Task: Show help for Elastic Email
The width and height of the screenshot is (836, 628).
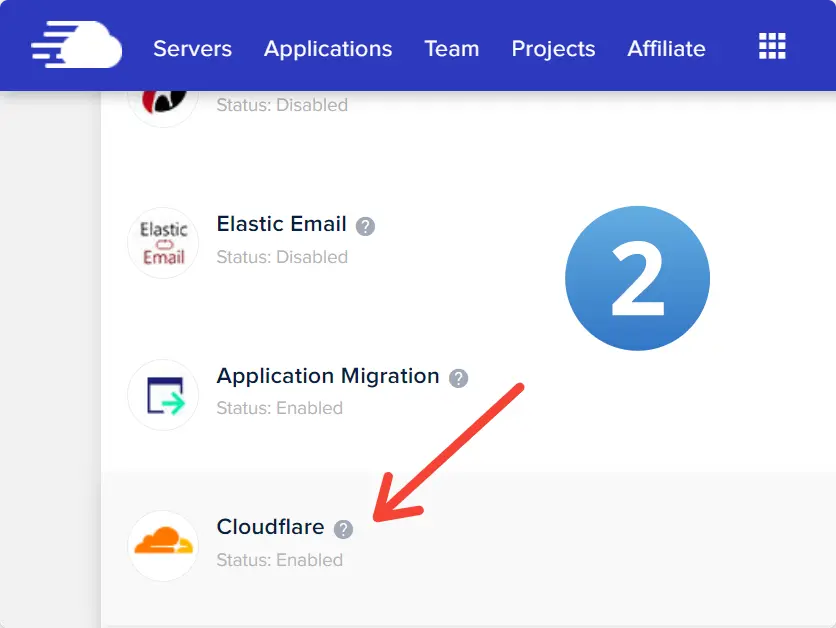Action: tap(365, 226)
